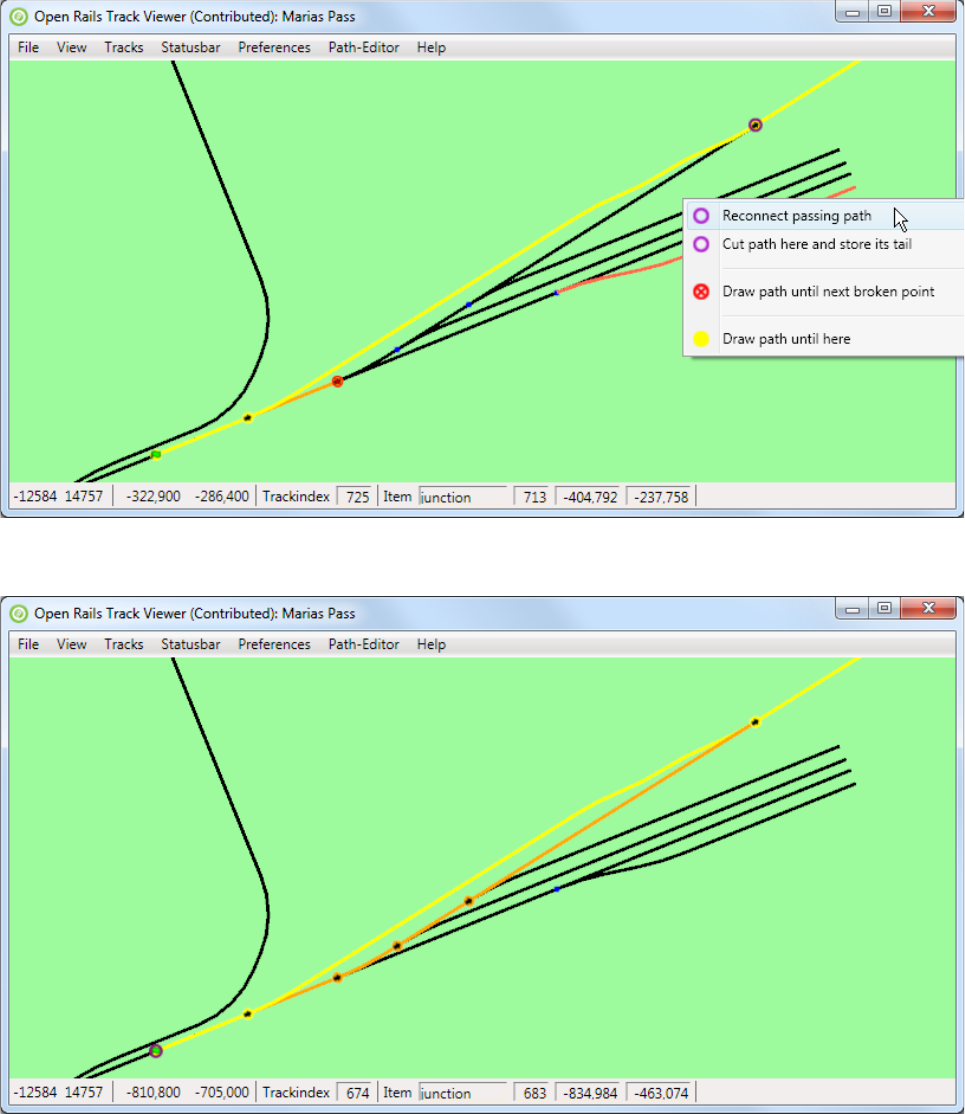Click Trackindex field showing 674
965x1114 pixels.
[355, 1093]
